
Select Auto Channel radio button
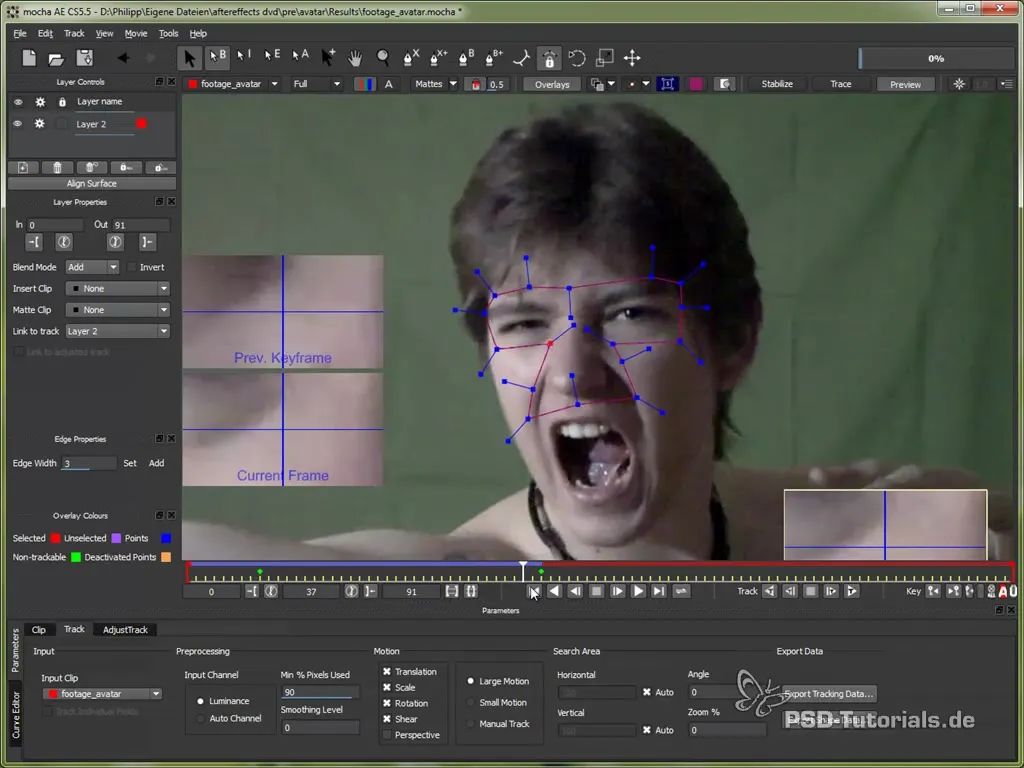(x=200, y=718)
